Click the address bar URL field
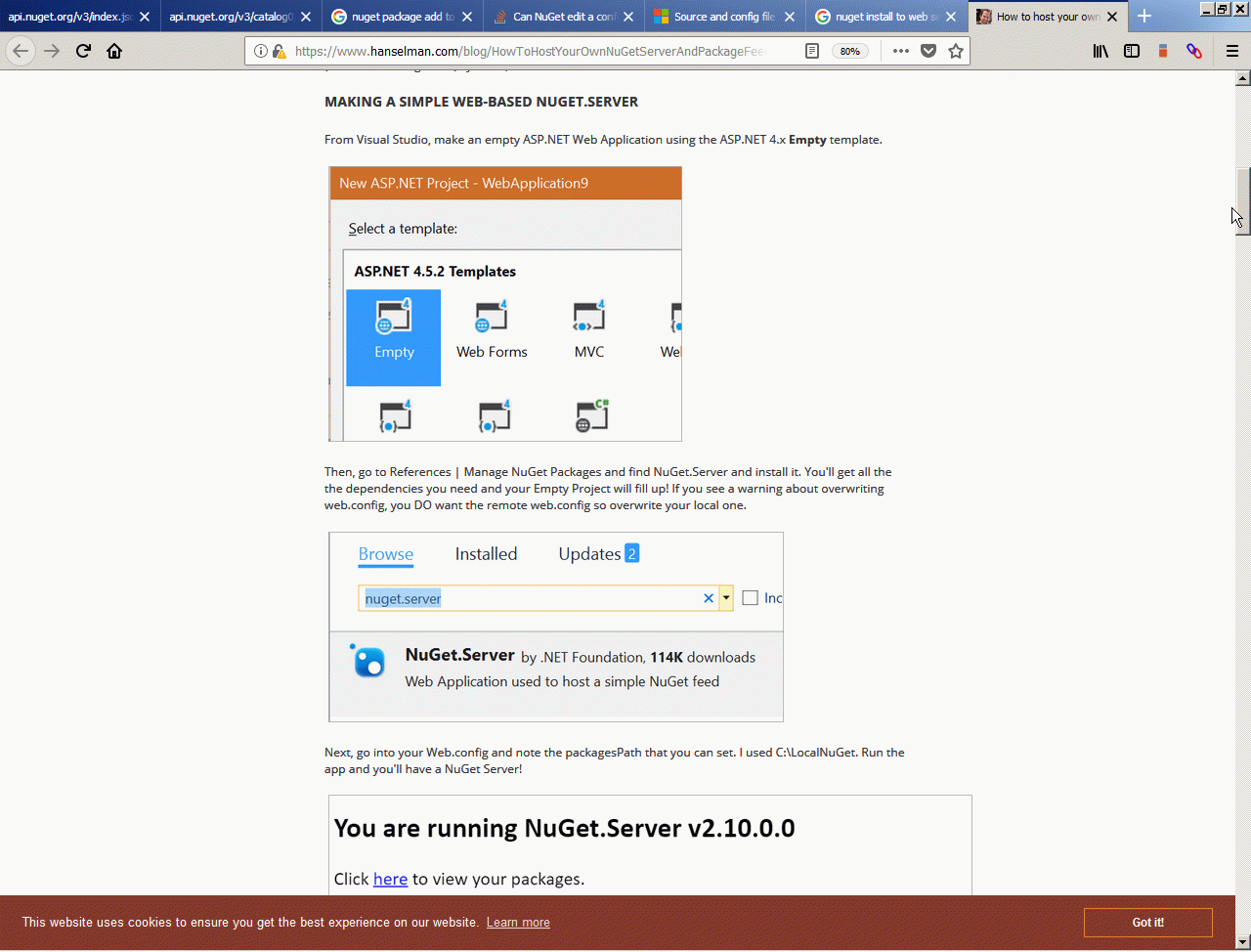The image size is (1251, 952). pyautogui.click(x=529, y=51)
